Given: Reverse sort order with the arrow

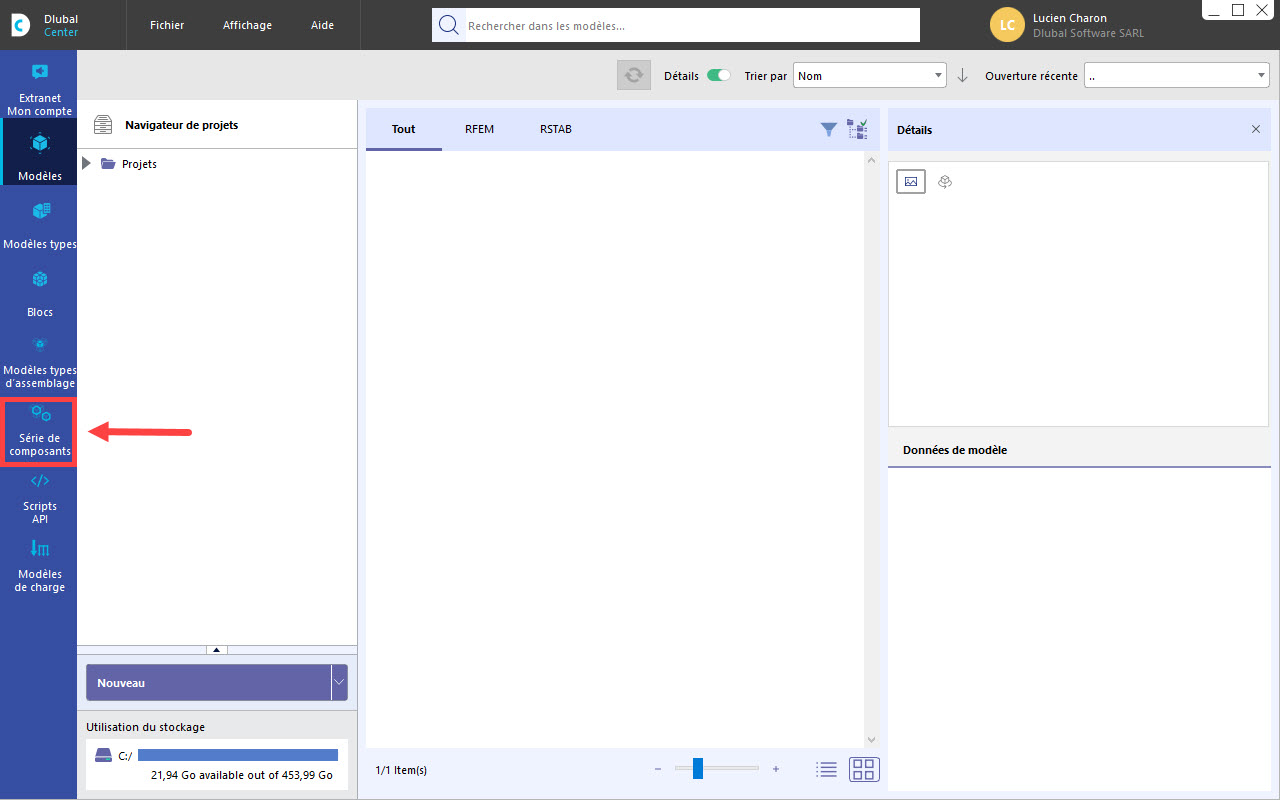Looking at the screenshot, I should 963,75.
